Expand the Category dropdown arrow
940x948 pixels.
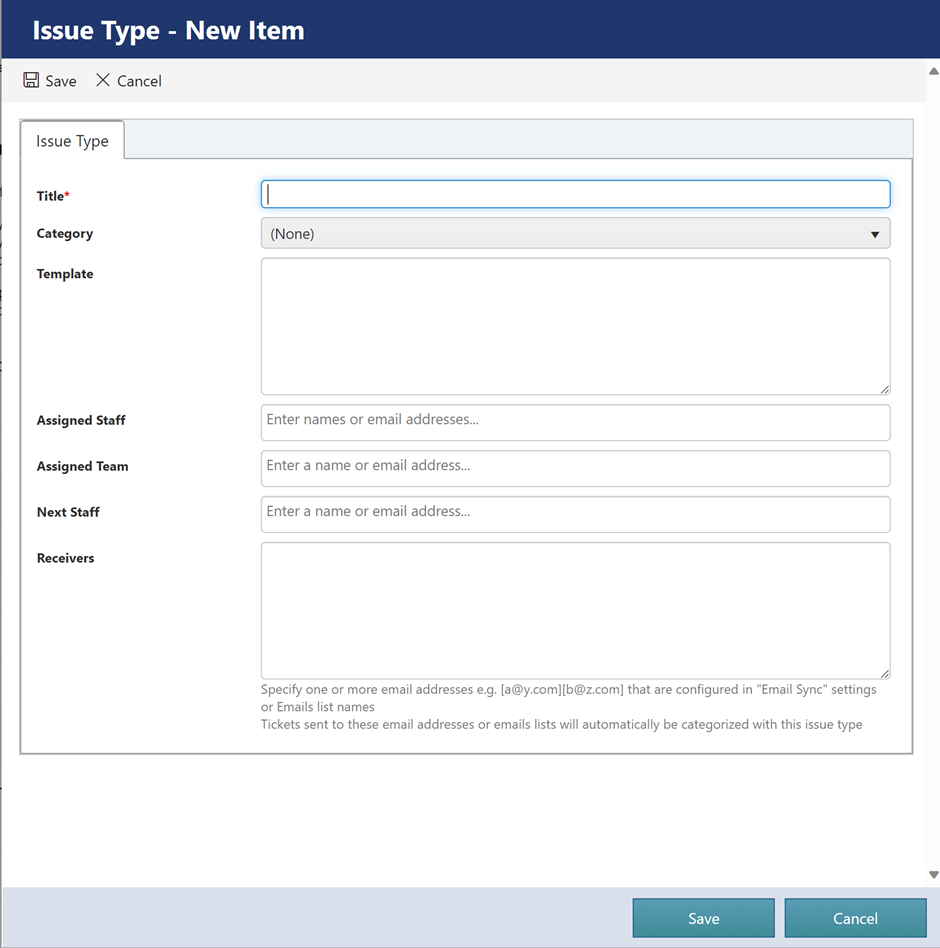point(874,234)
